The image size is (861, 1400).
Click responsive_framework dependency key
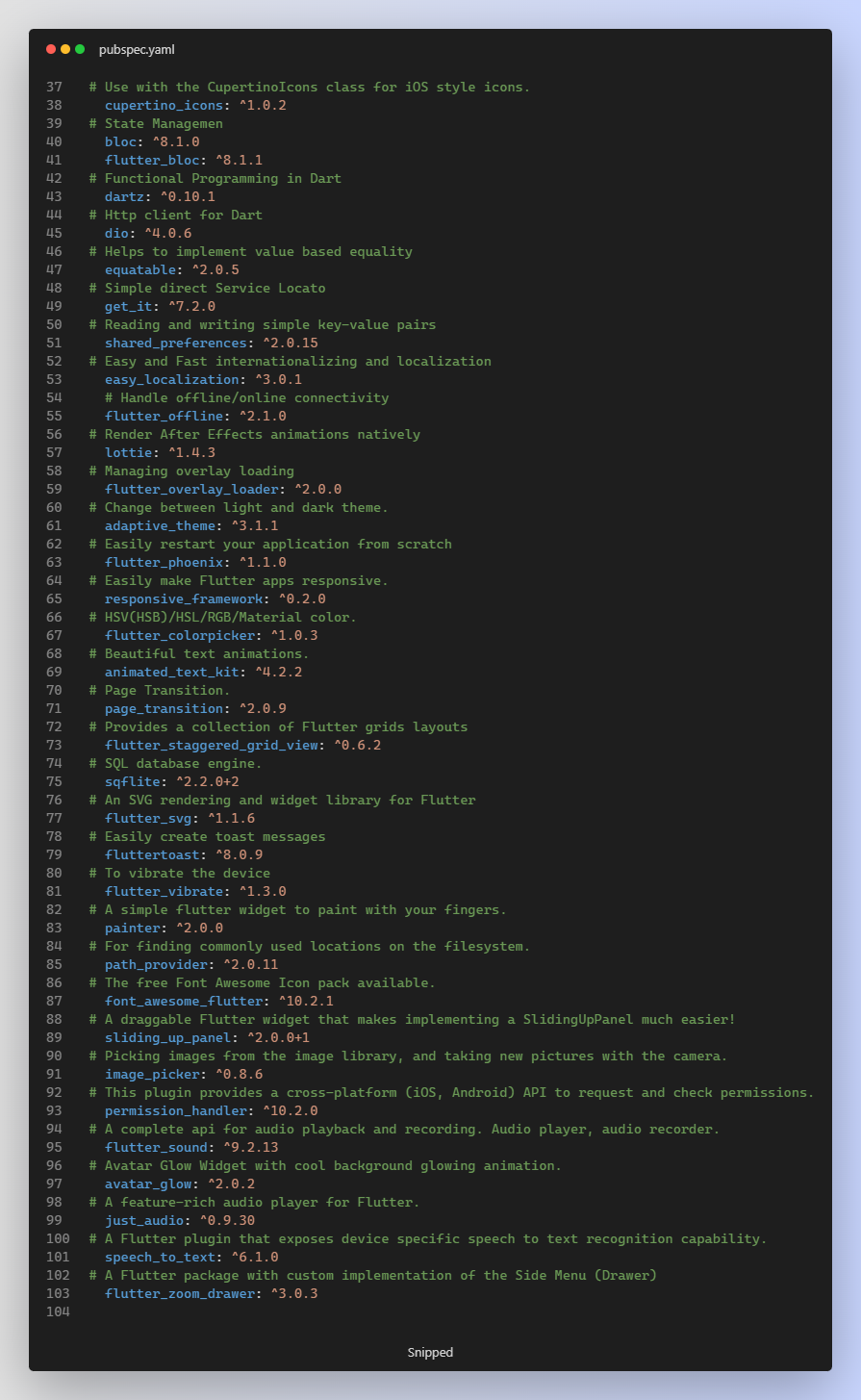click(184, 598)
